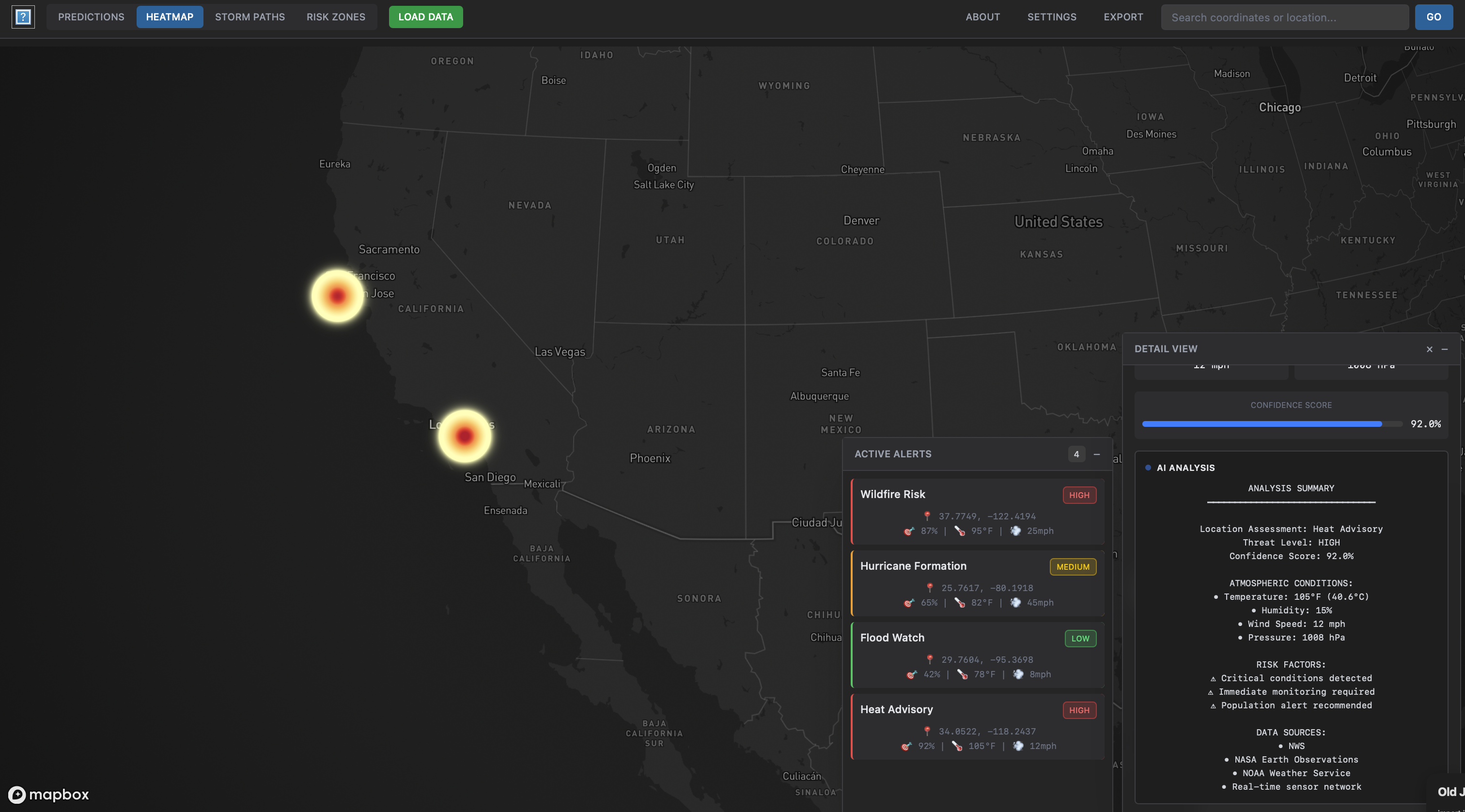Screen dimensions: 1465x812
Task: Click the San Francisco heatmap hotspot
Action: [x=337, y=296]
